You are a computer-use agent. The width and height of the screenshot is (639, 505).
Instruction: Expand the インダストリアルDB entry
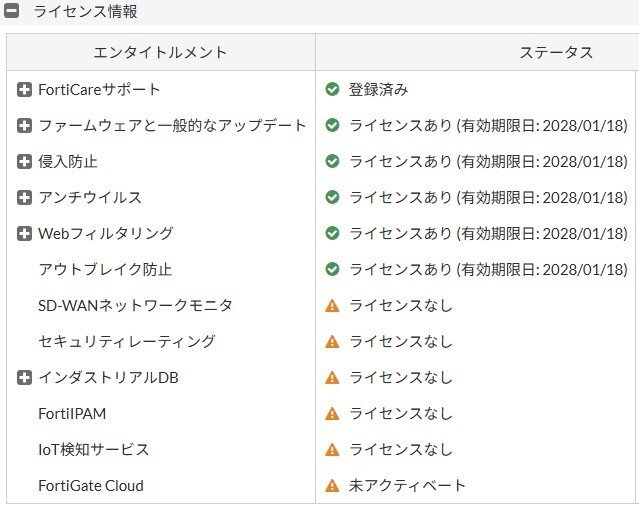tap(25, 378)
